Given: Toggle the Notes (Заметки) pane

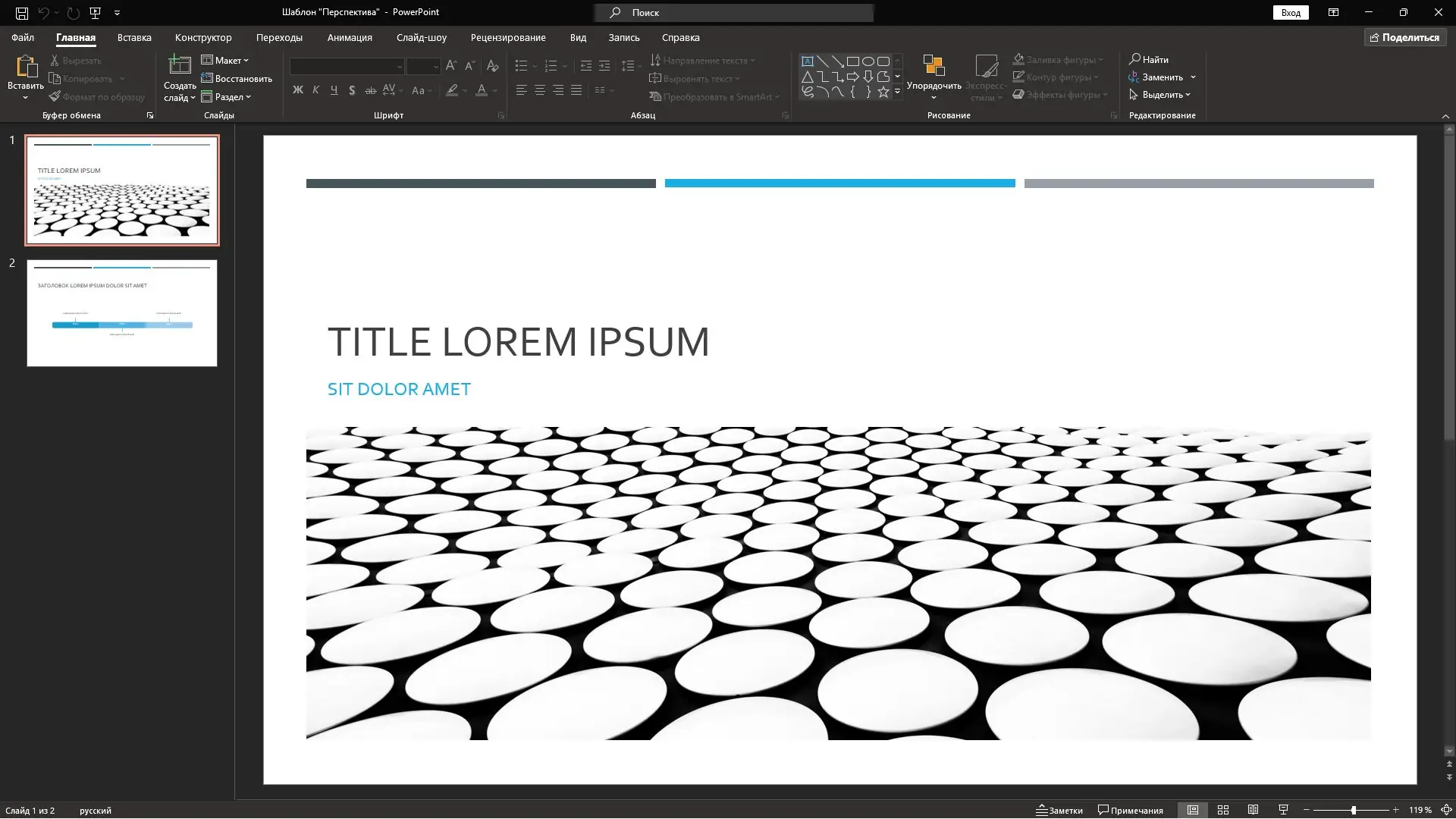Looking at the screenshot, I should coord(1059,810).
